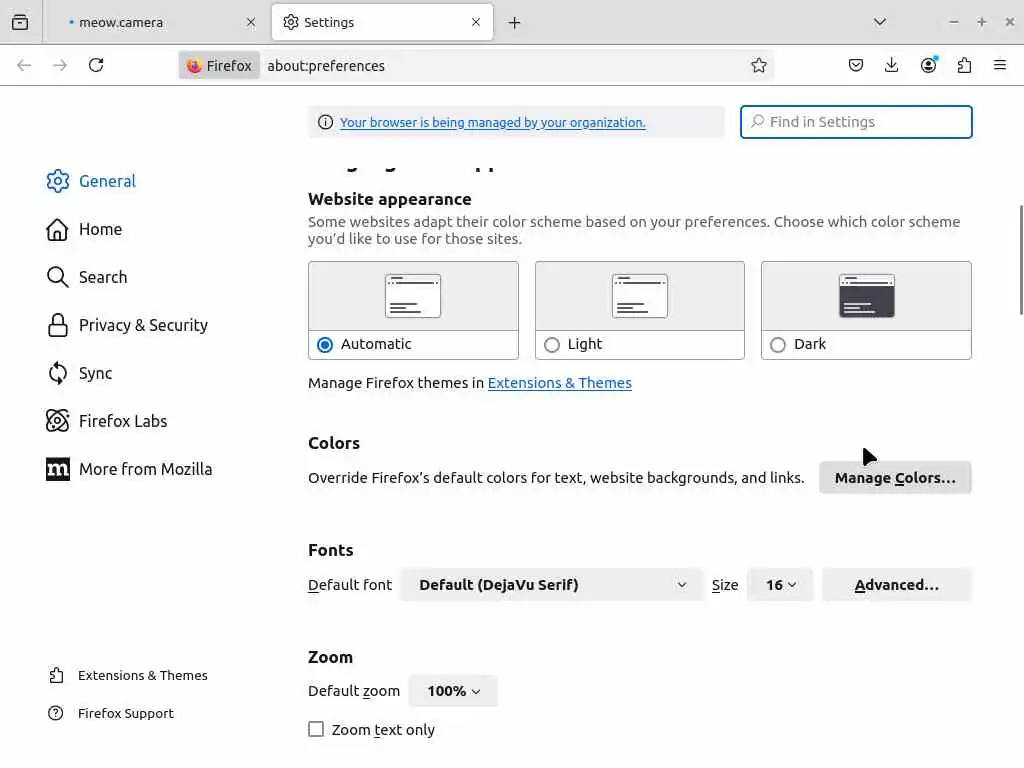Open the Extensions puzzle icon in toolbar
The image size is (1024, 768).
pyautogui.click(x=964, y=65)
